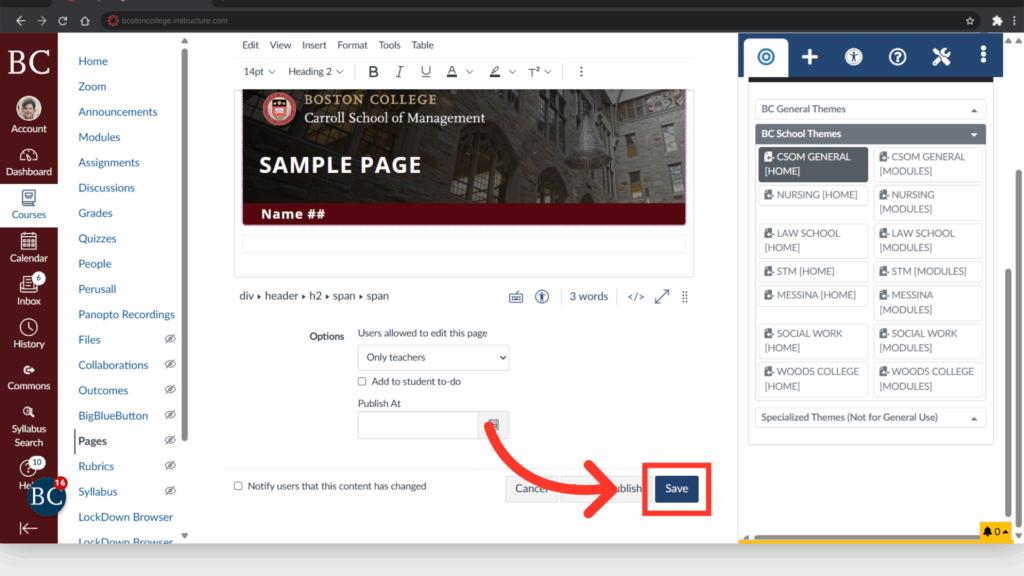Toggle bold formatting in editor
The image size is (1024, 576).
coord(373,72)
